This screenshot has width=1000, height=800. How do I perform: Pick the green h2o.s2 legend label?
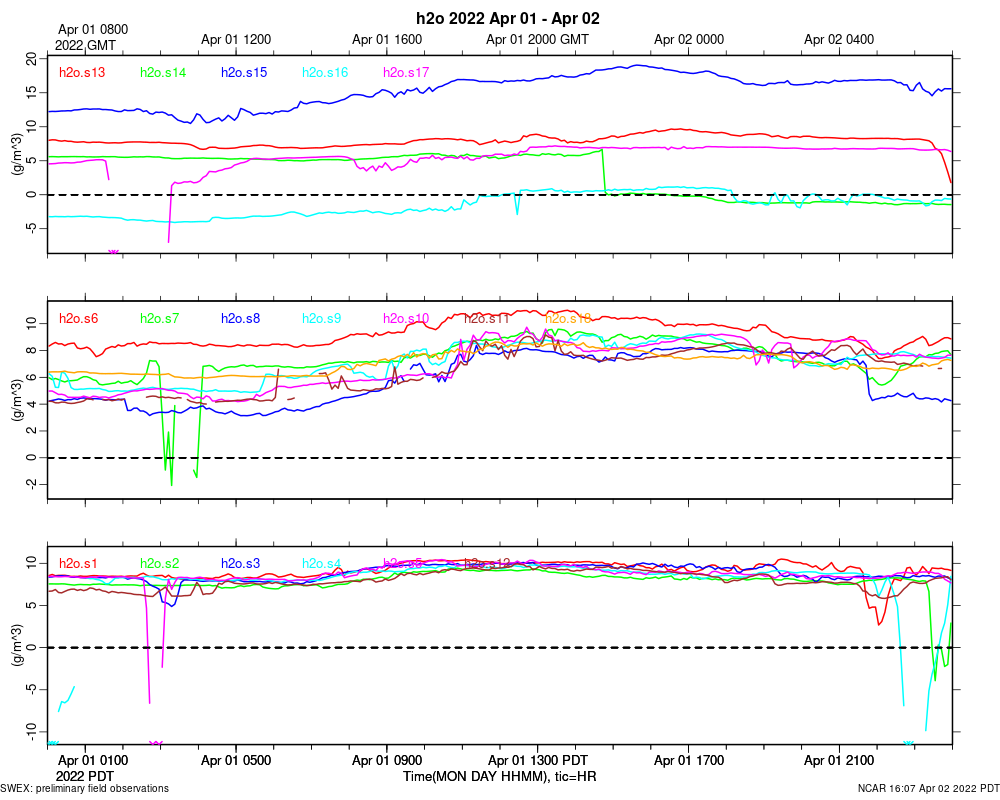[x=159, y=563]
